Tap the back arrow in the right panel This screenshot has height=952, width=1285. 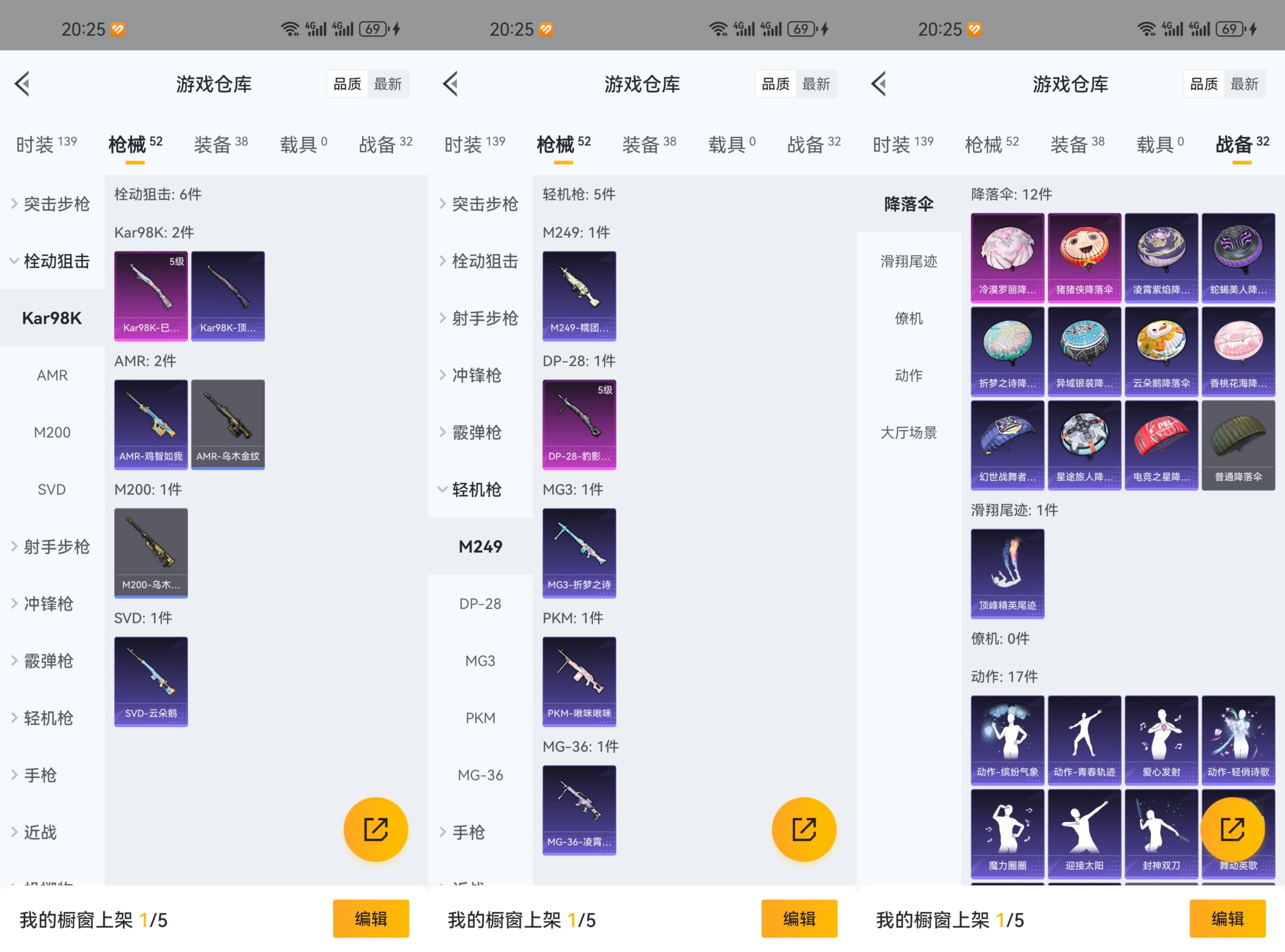(x=878, y=84)
